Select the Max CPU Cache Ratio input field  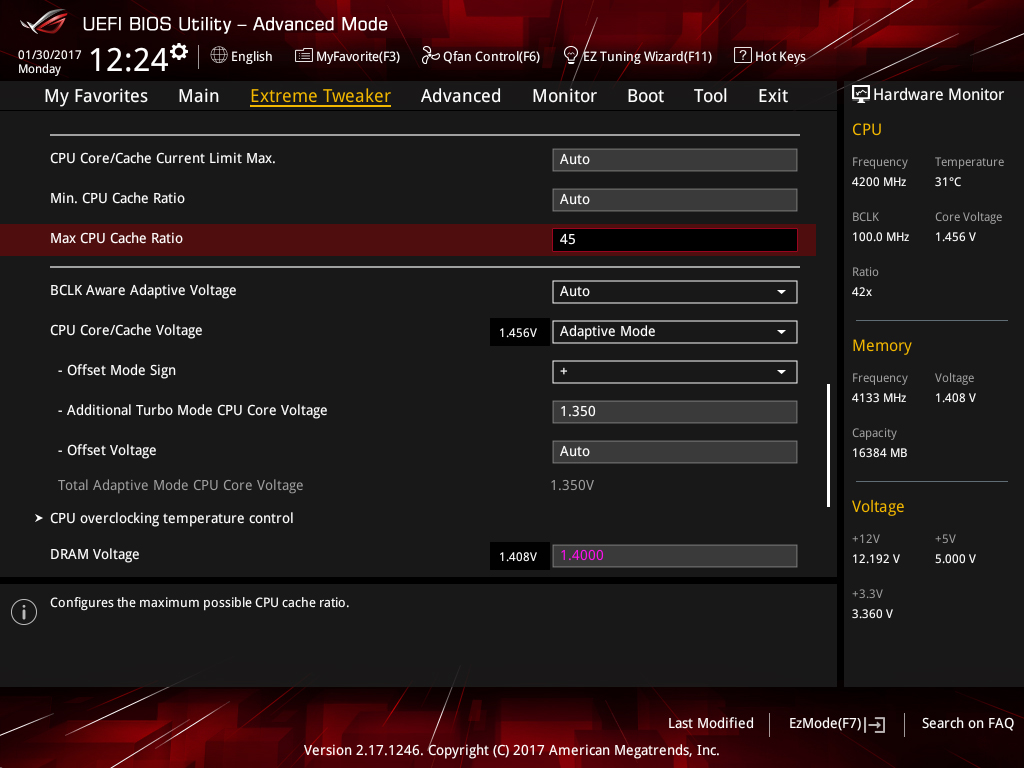[675, 240]
